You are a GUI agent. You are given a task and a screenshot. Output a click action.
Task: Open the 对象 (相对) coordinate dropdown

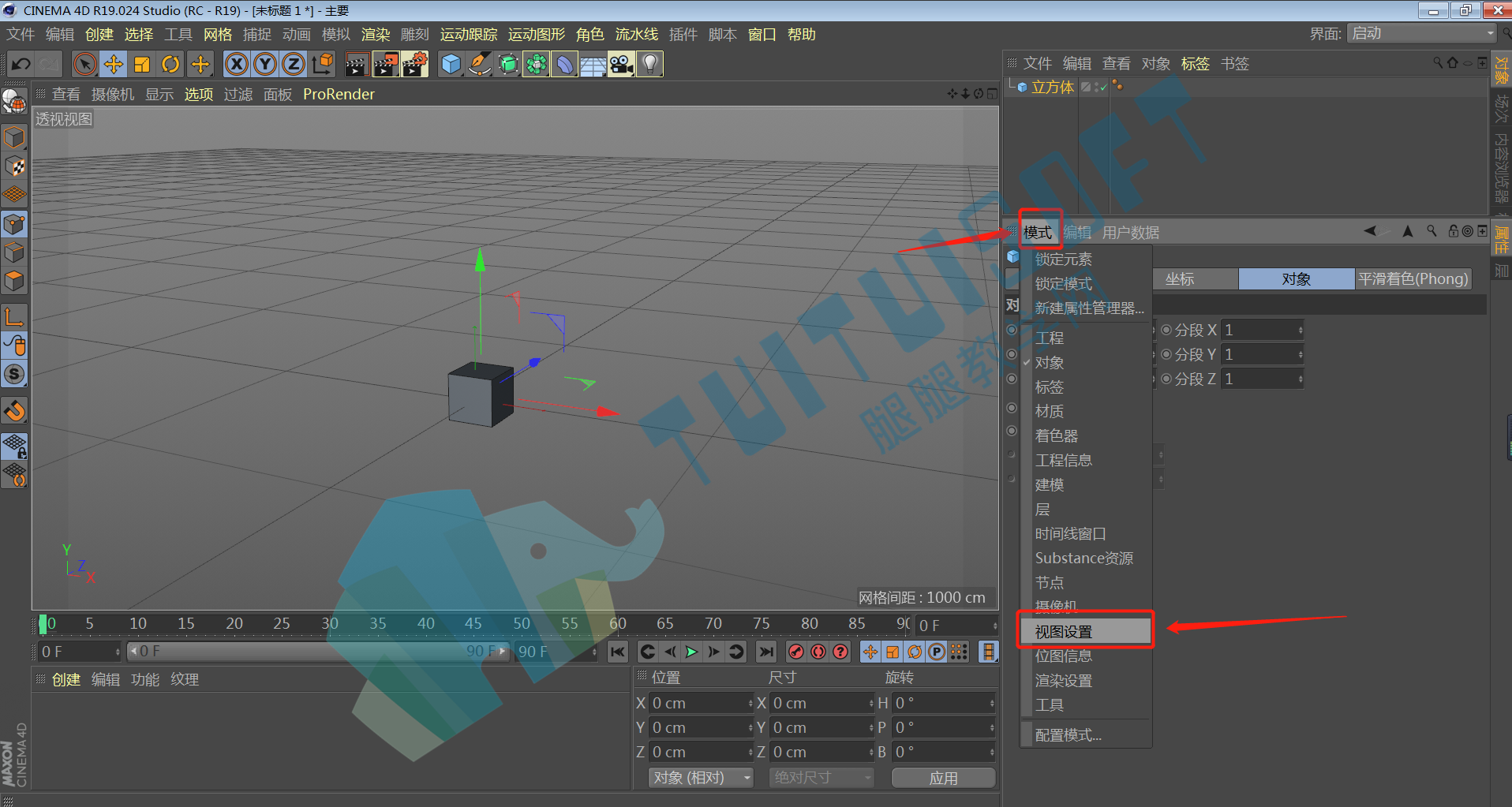pyautogui.click(x=702, y=778)
